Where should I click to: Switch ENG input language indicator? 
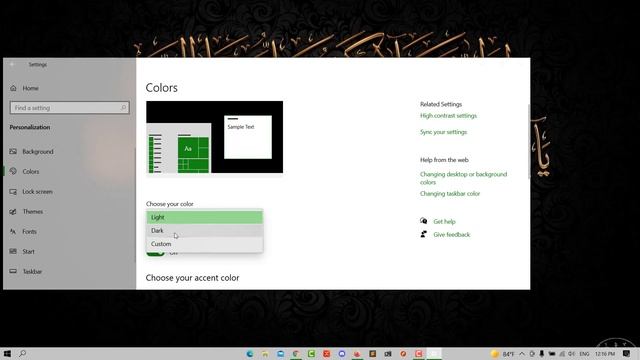(x=584, y=354)
